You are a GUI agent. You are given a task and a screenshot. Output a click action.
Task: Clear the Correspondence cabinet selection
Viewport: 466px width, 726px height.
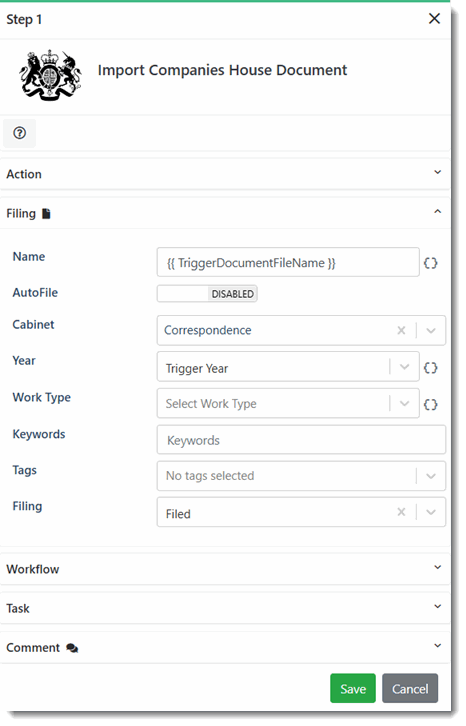401,331
